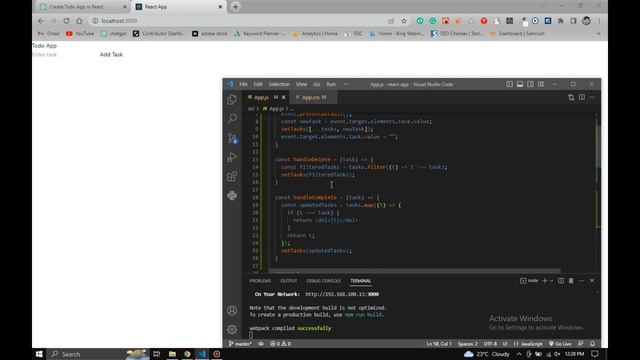This screenshot has width=640, height=360.
Task: Click the master branch status bar item
Action: point(240,344)
